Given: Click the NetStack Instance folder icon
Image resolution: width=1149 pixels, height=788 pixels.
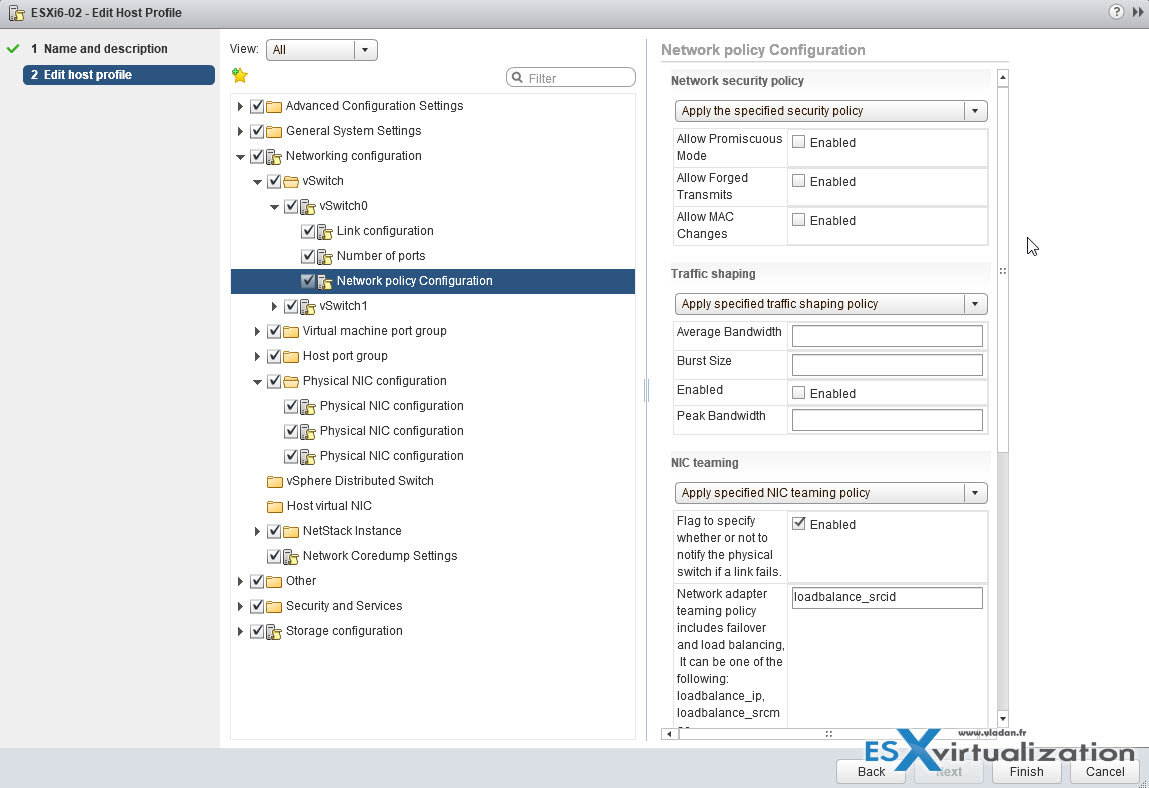Looking at the screenshot, I should [x=291, y=531].
